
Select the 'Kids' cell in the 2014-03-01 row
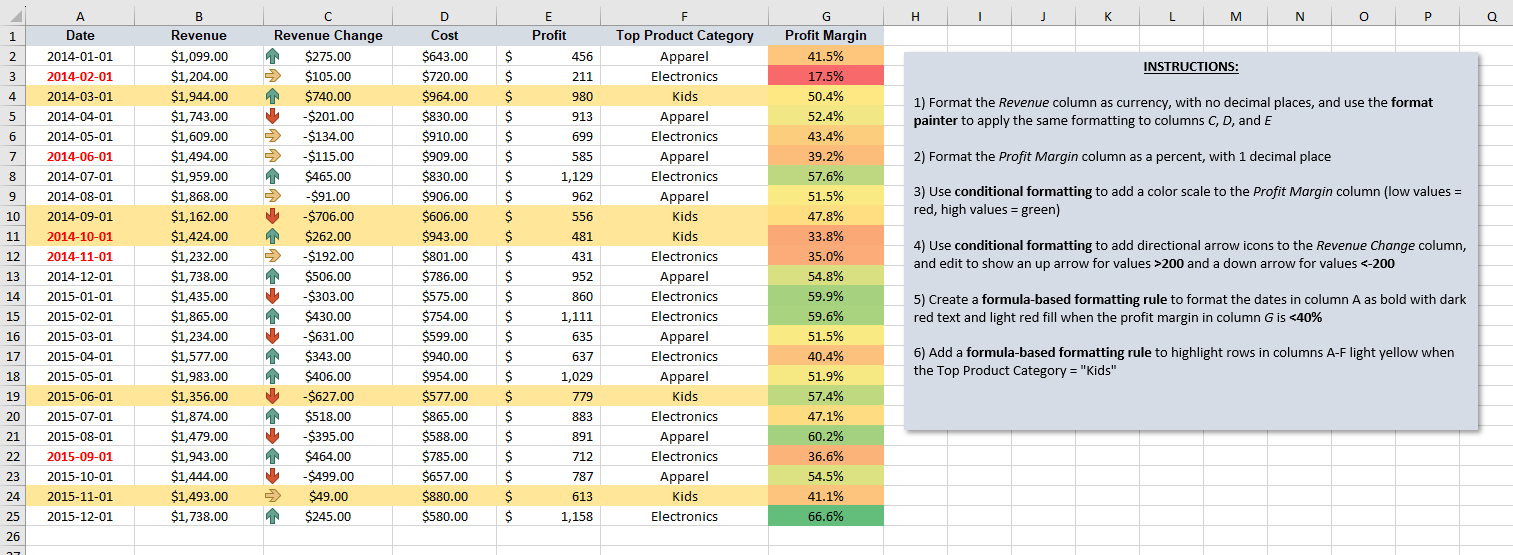point(685,97)
